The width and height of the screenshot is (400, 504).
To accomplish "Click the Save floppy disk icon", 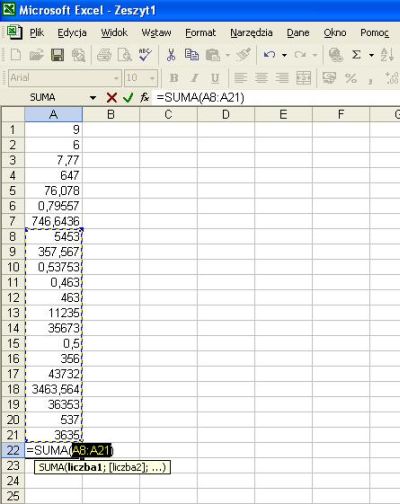I will coord(57,55).
